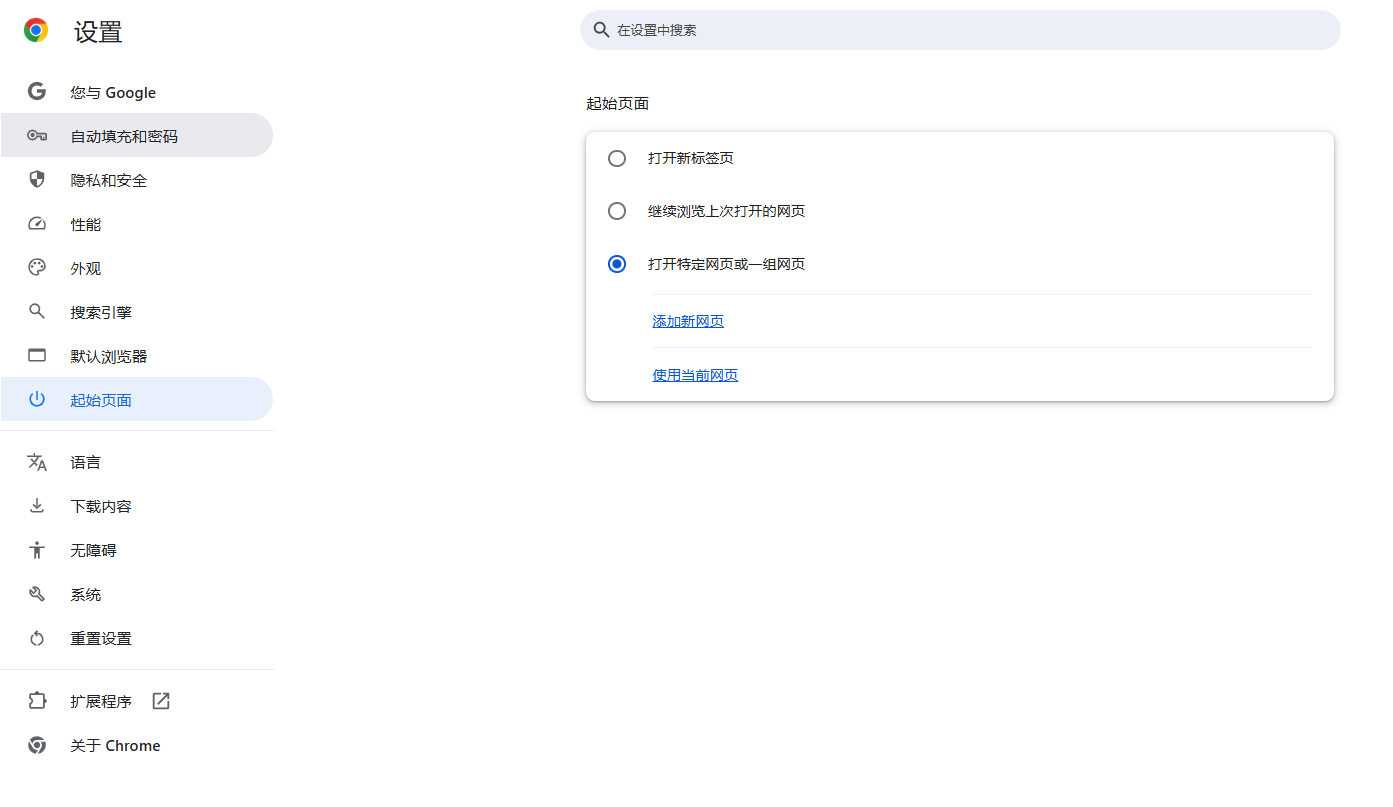Viewport: 1393px width, 807px height.
Task: Focus the 在设置中搜索 search field
Action: point(960,30)
